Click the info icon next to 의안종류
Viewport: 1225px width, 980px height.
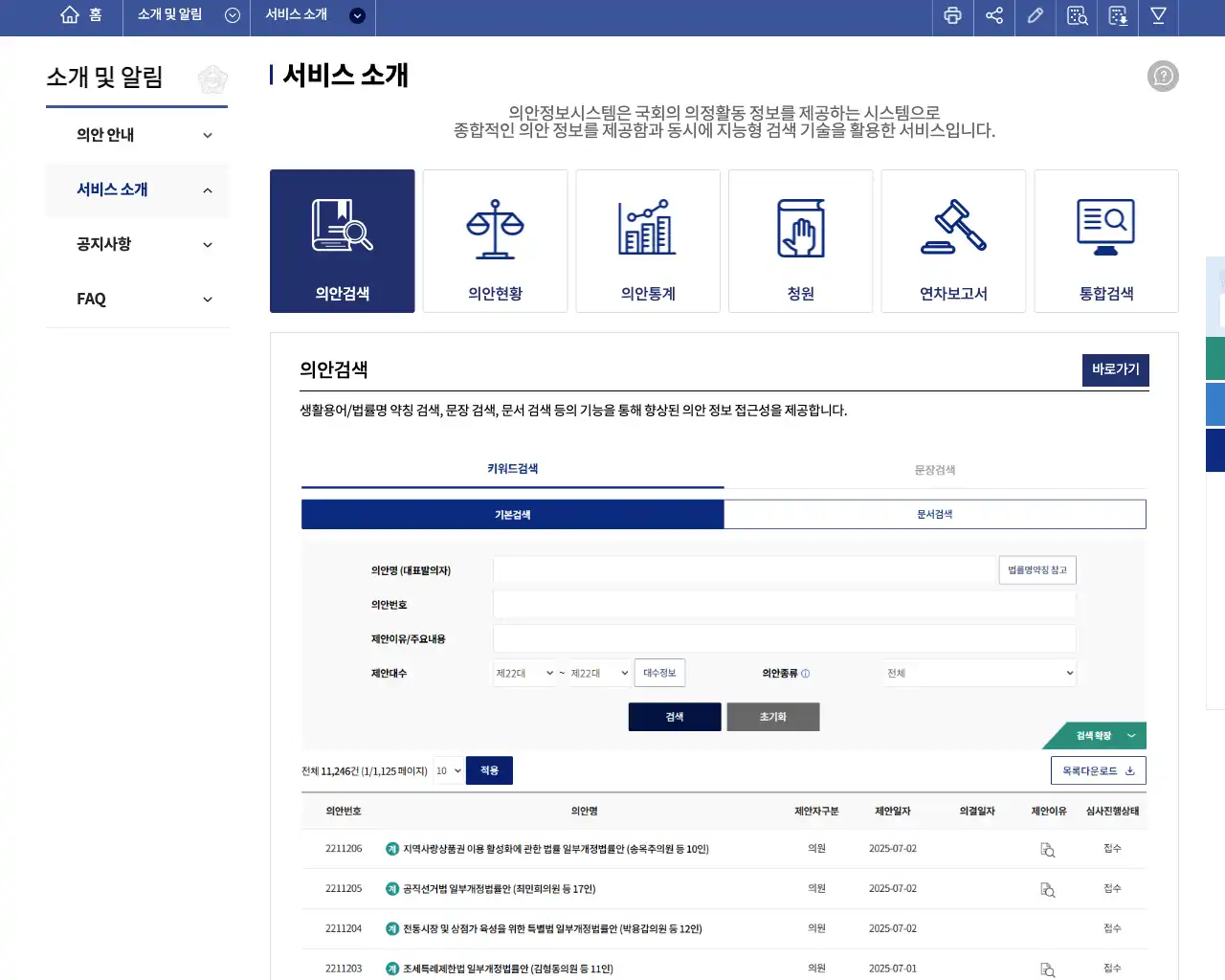click(805, 674)
